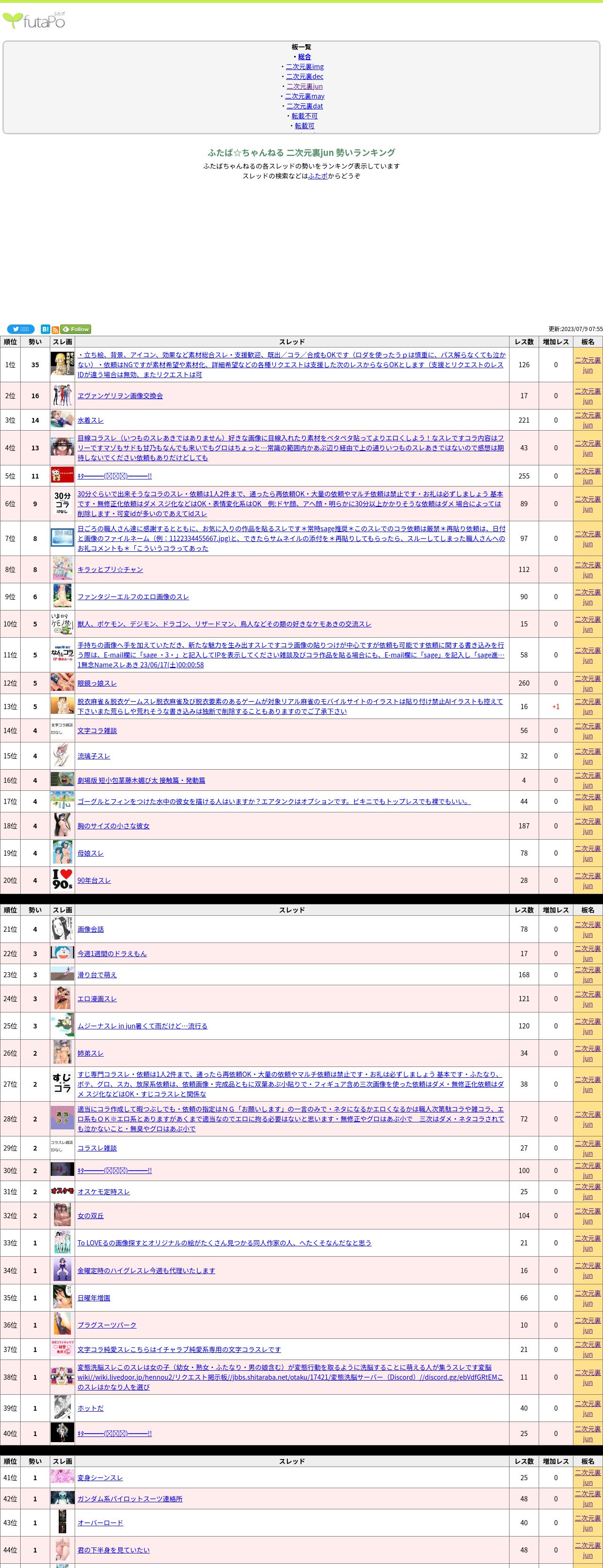Open the 姉弟スレ thread
The image size is (603, 1568).
(x=91, y=1053)
